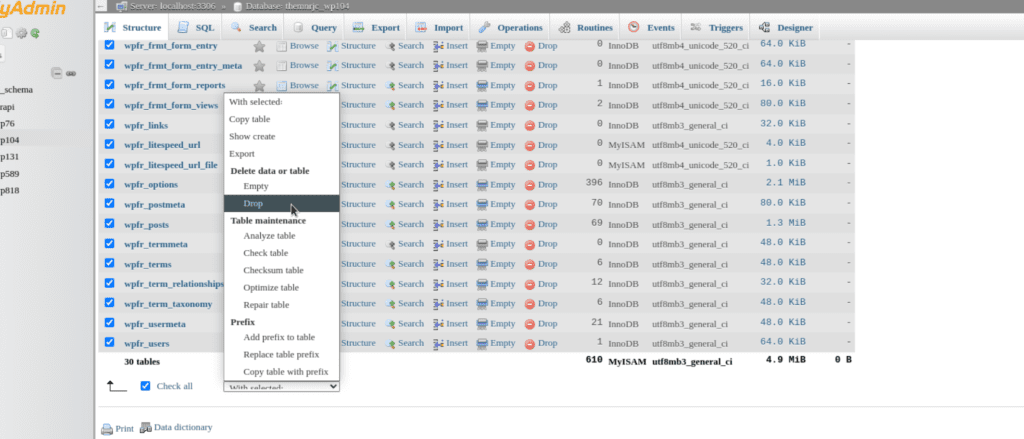Uncheck the wpfr_frmt_form_views checkbox
The height and width of the screenshot is (439, 1024).
pos(110,104)
